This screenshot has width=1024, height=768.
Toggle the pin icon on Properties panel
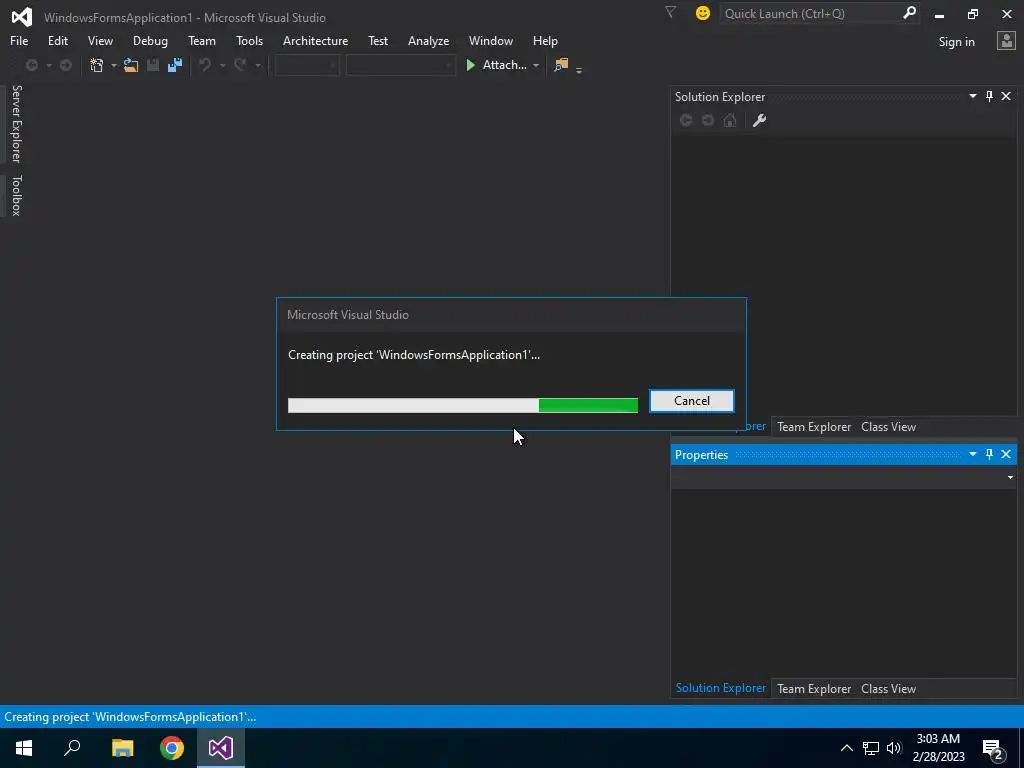(x=989, y=454)
